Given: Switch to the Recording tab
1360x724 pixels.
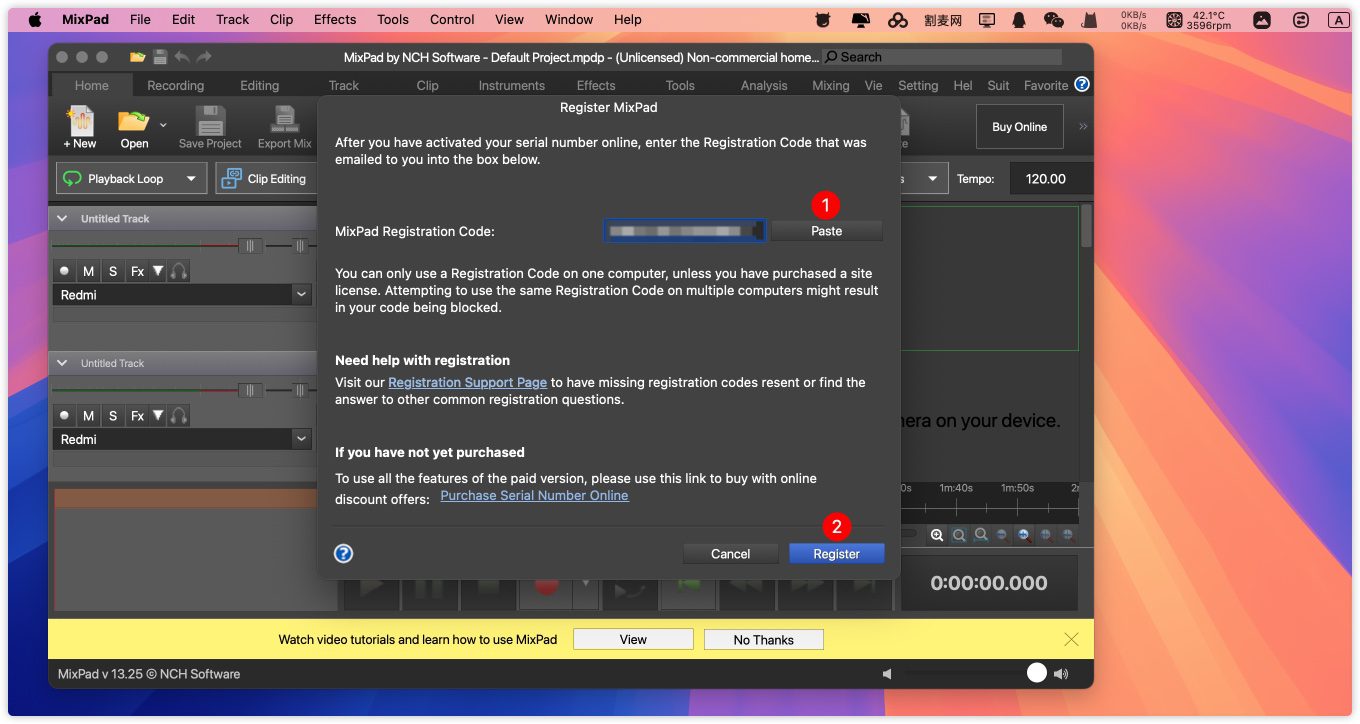Looking at the screenshot, I should (x=175, y=86).
